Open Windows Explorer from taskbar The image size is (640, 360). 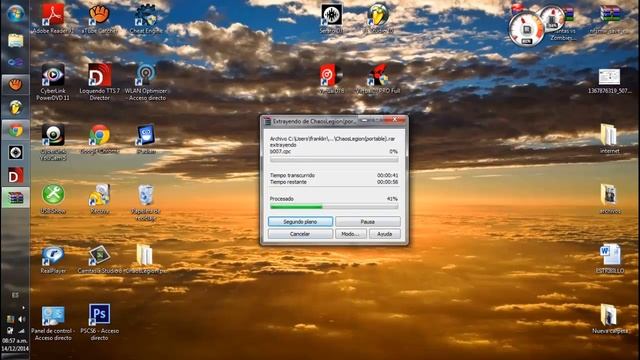(15, 41)
